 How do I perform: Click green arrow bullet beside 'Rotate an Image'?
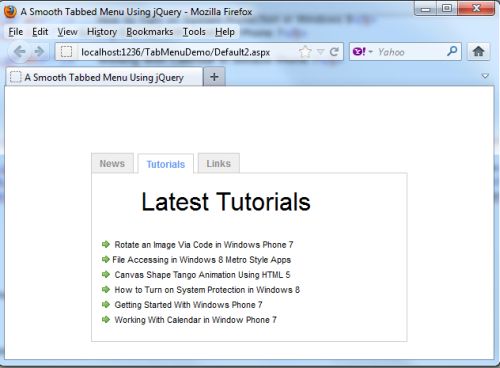pos(106,244)
